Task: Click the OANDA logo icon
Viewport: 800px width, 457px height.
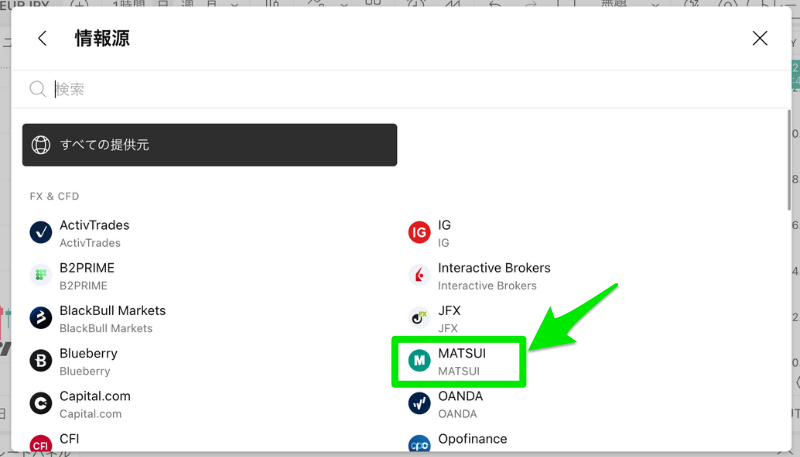Action: (x=420, y=404)
